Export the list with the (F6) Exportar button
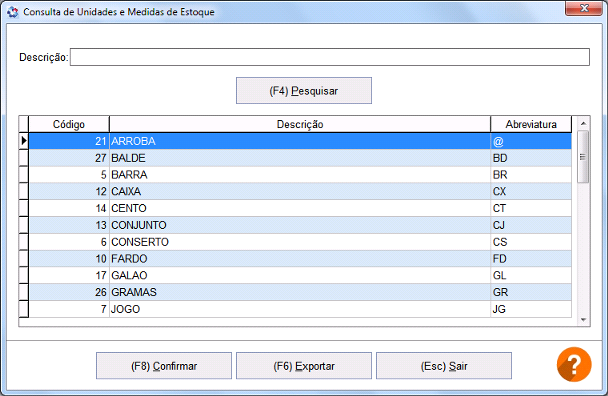 (304, 366)
